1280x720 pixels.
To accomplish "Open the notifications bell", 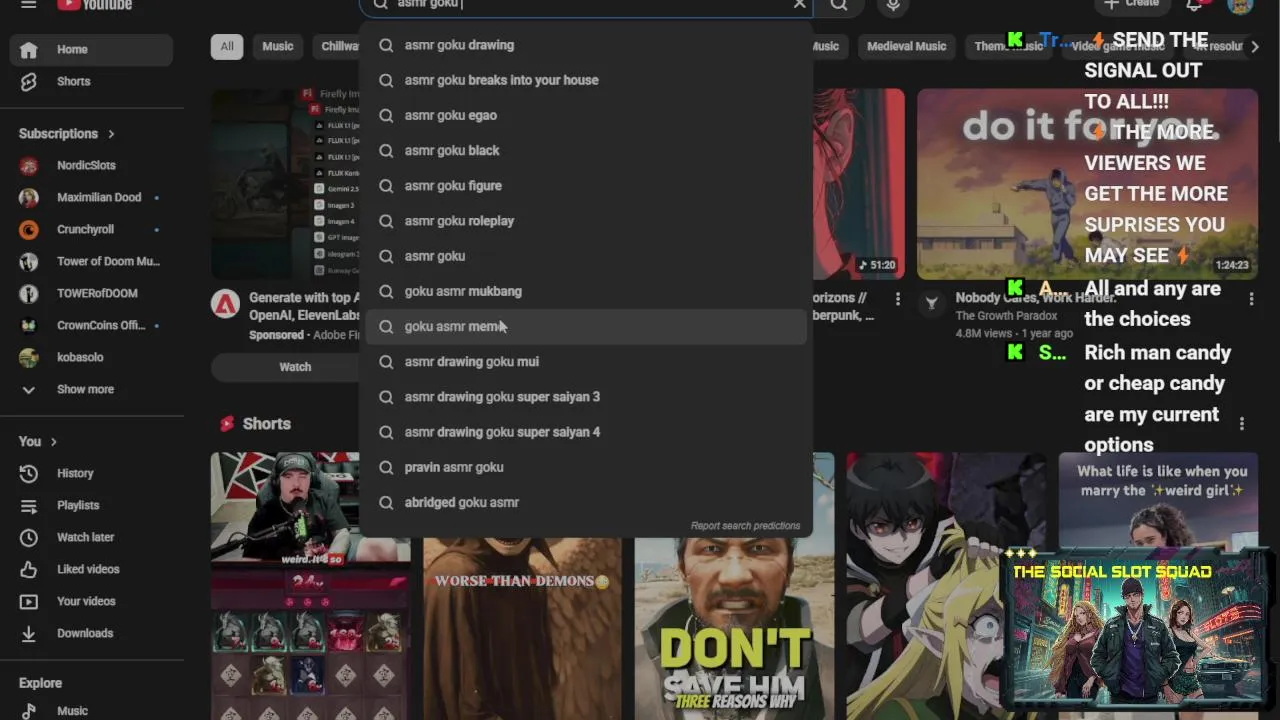I will pyautogui.click(x=1194, y=4).
